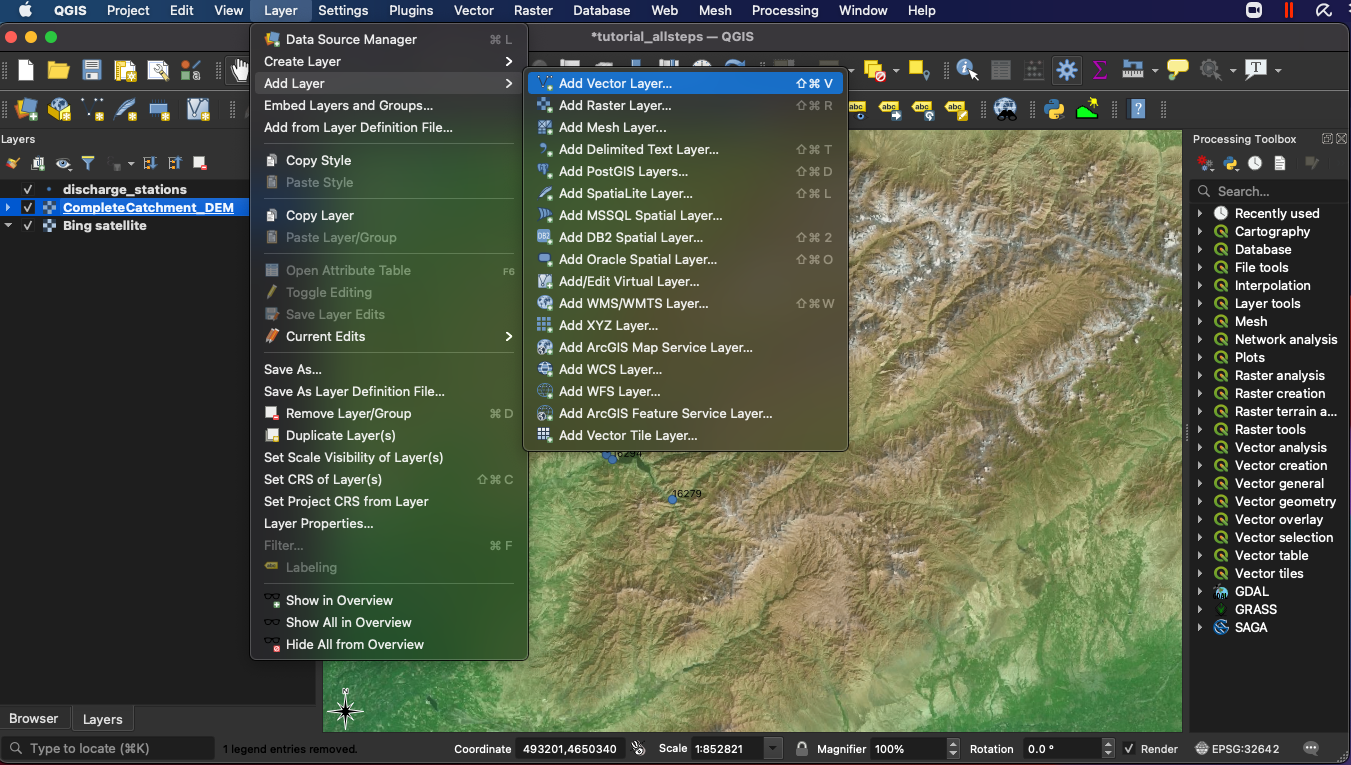Viewport: 1351px width, 765px height.
Task: Open the Python Console icon
Action: coord(1054,109)
